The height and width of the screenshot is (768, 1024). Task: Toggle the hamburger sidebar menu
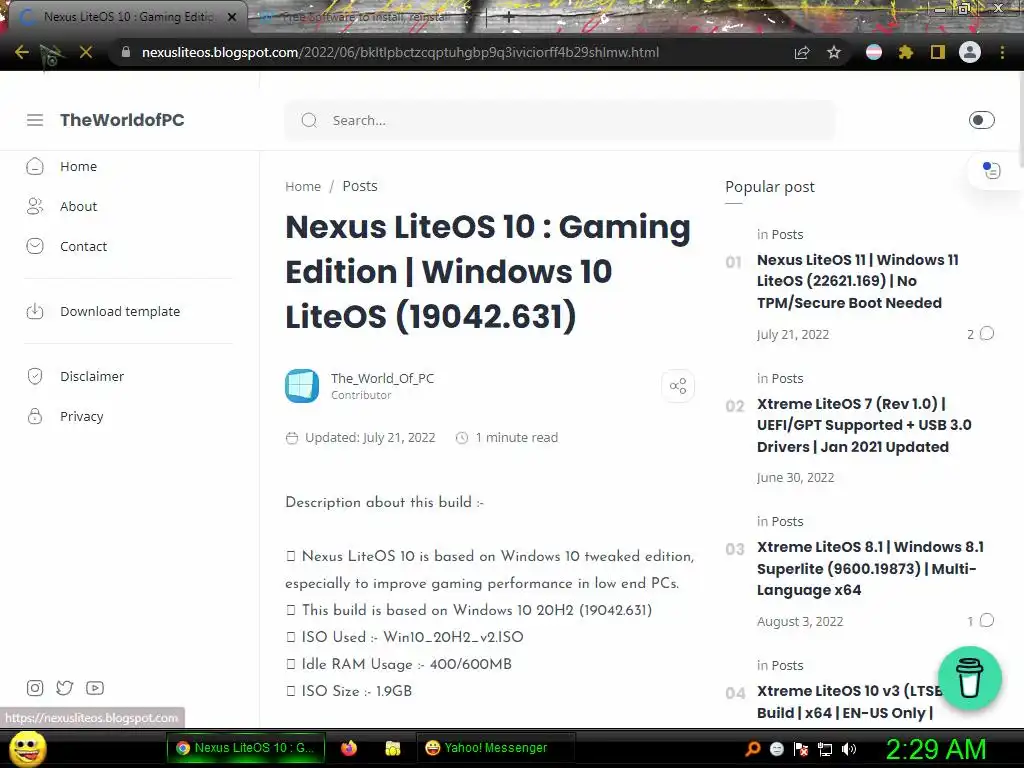coord(35,120)
